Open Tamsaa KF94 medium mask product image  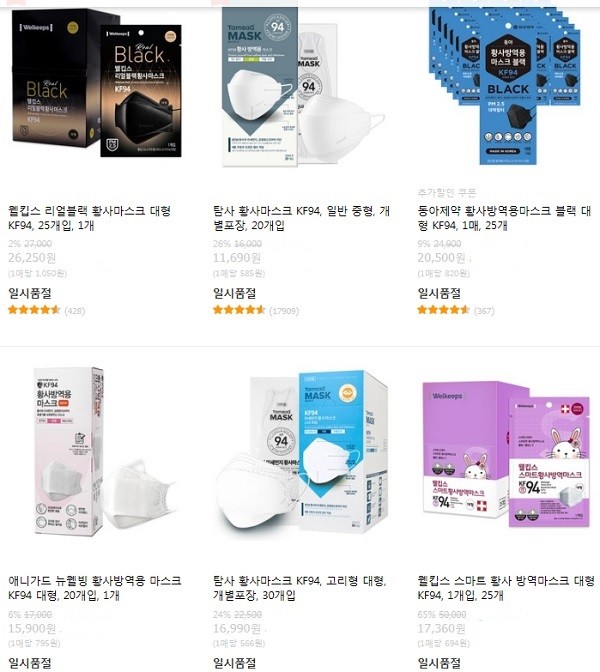303,87
